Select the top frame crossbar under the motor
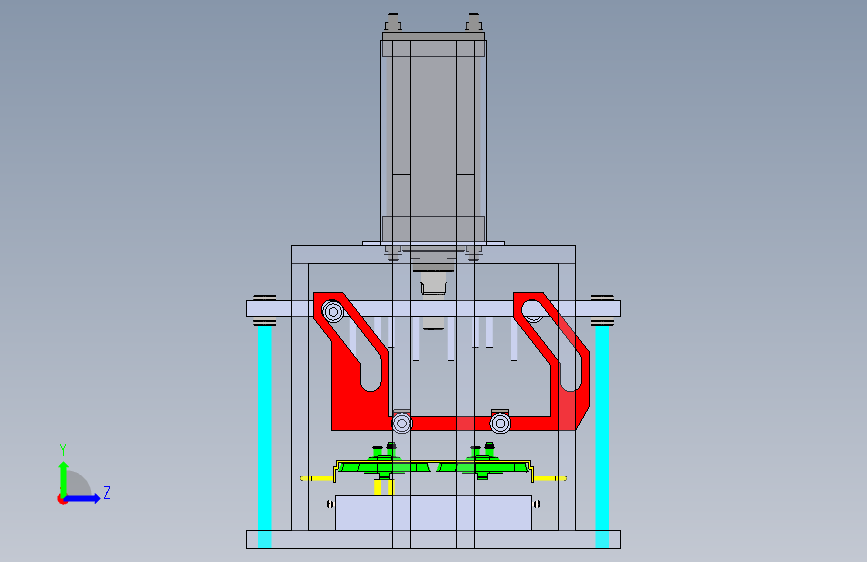The height and width of the screenshot is (562, 867). coord(434,254)
